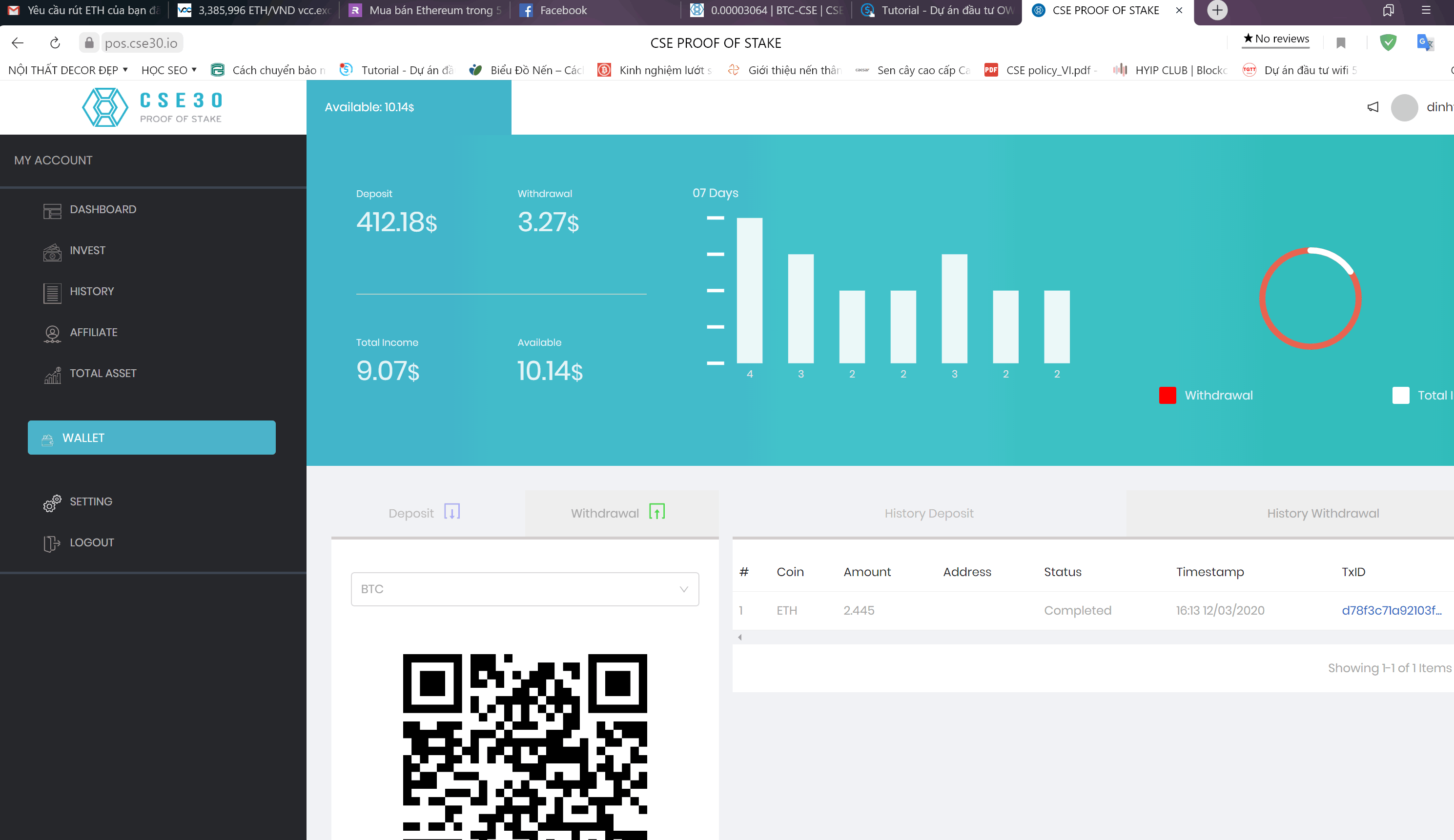The image size is (1454, 840).
Task: Click the browser shield protection icon
Action: click(x=1388, y=42)
